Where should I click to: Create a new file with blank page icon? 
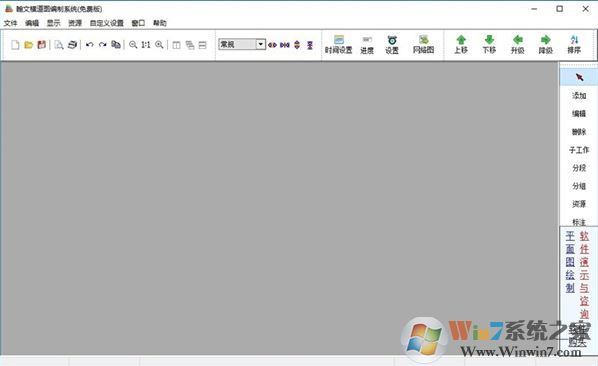coord(15,45)
